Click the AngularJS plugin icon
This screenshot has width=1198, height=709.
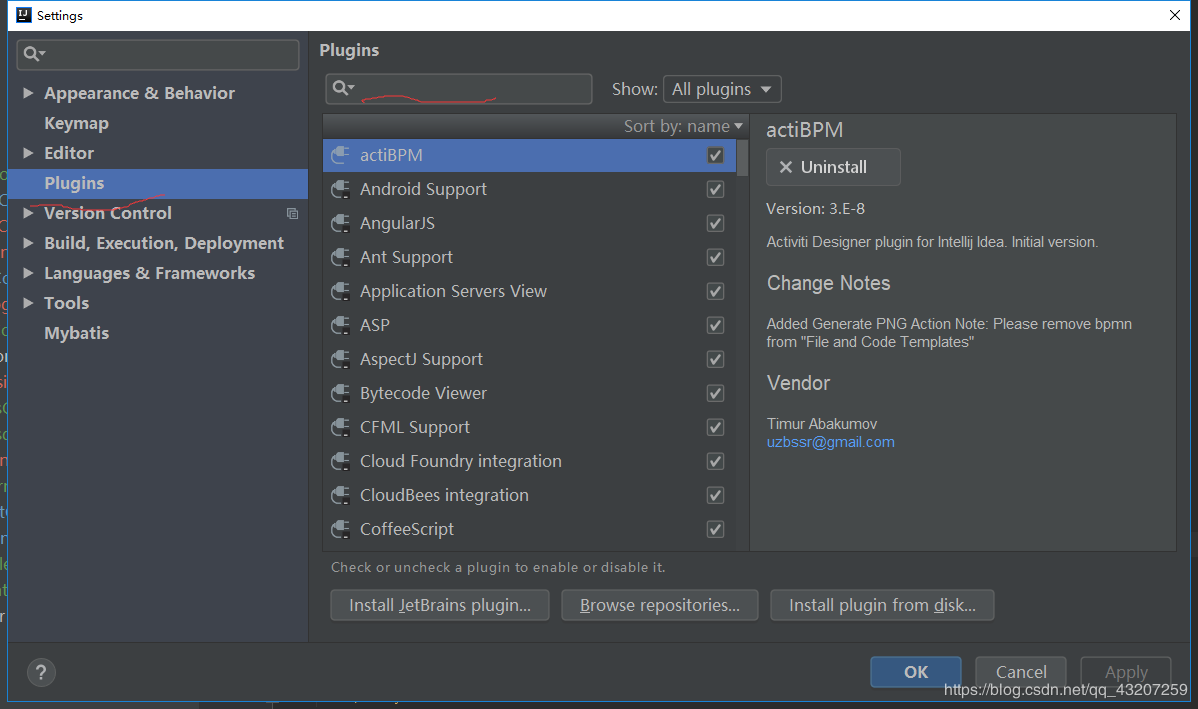341,223
